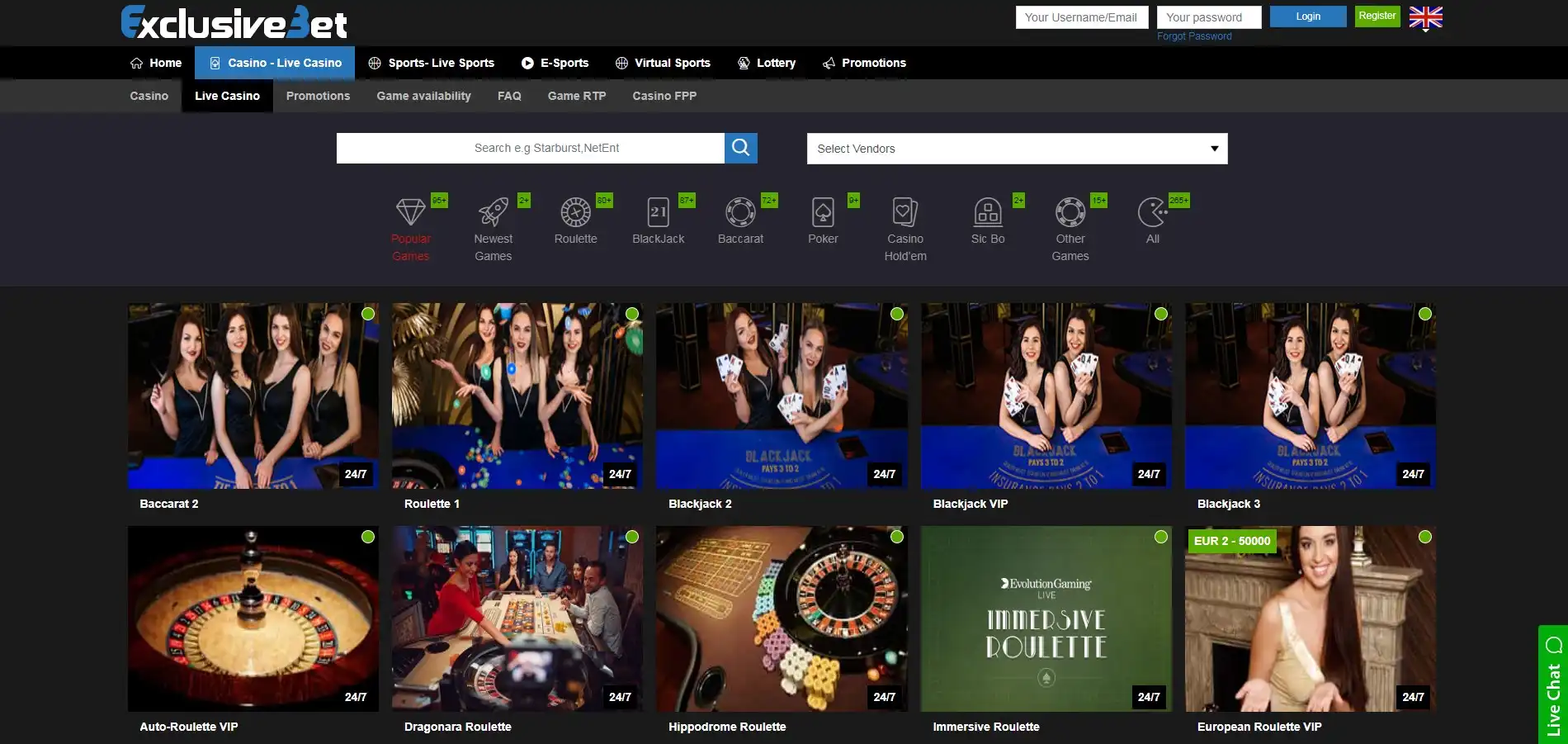This screenshot has height=744, width=1568.
Task: Pick the Sic Bo category icon
Action: click(x=987, y=212)
